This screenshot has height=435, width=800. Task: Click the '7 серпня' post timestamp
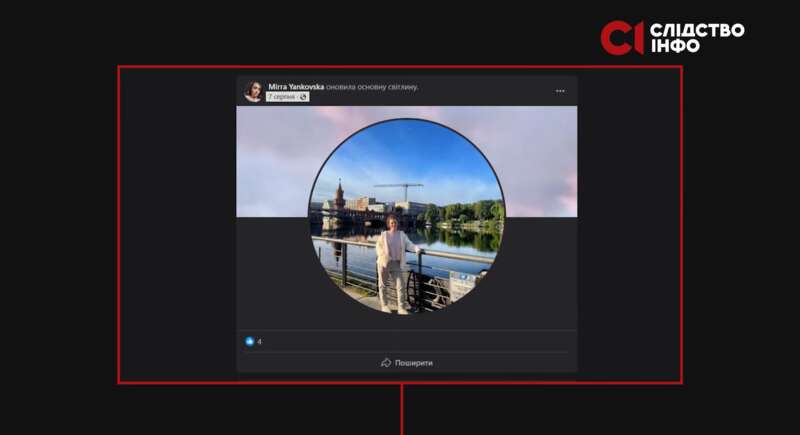281,97
